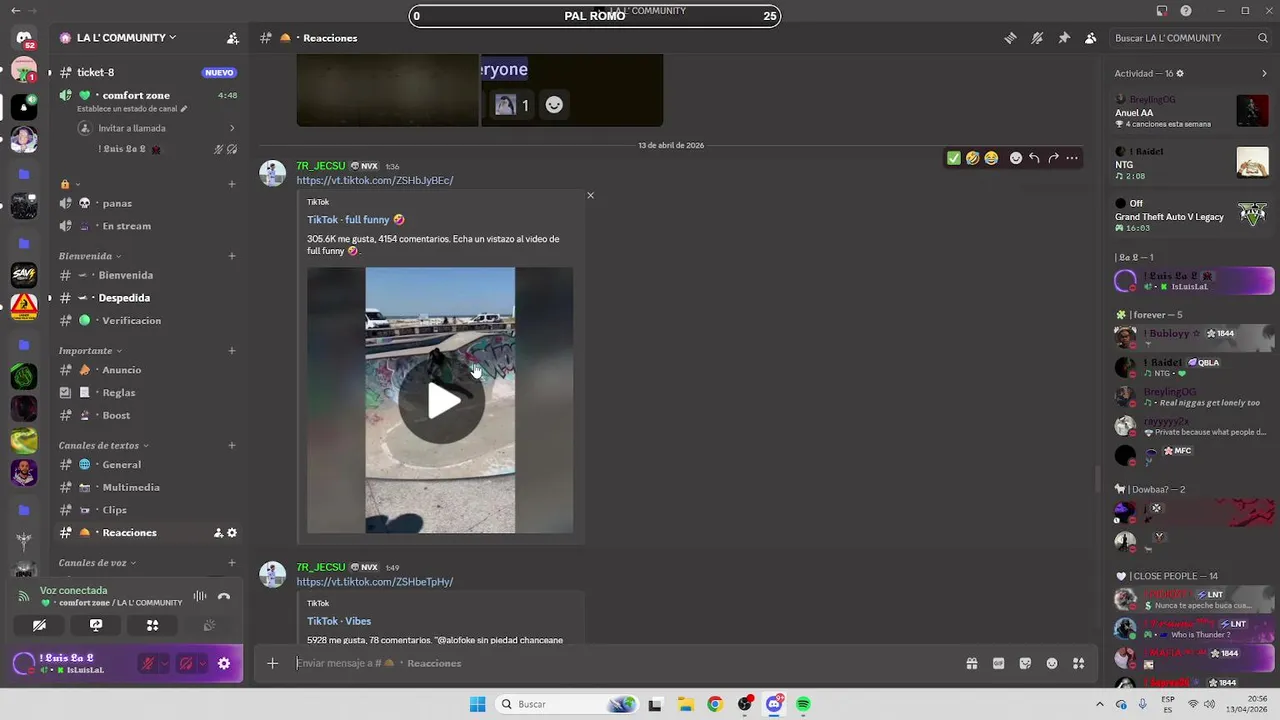Open the General text channel
The height and width of the screenshot is (720, 1280).
click(148, 465)
